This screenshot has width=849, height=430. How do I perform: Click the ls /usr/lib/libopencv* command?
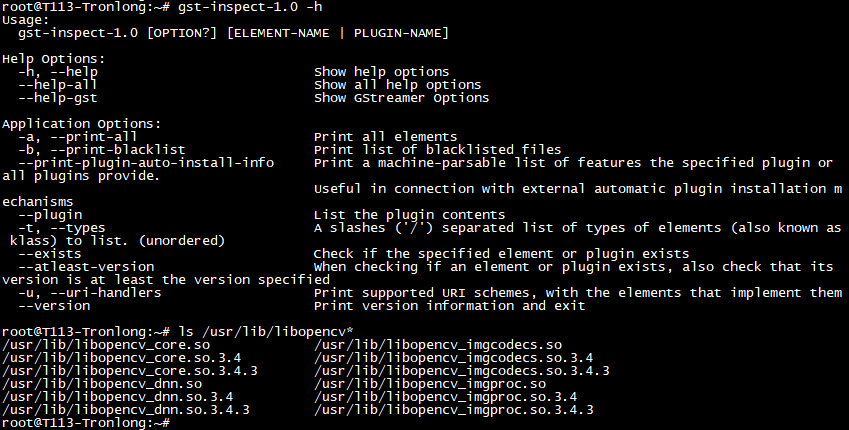coord(266,331)
